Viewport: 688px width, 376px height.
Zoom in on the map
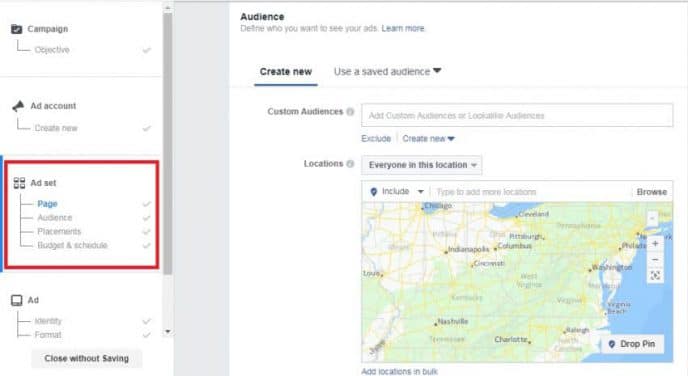655,244
